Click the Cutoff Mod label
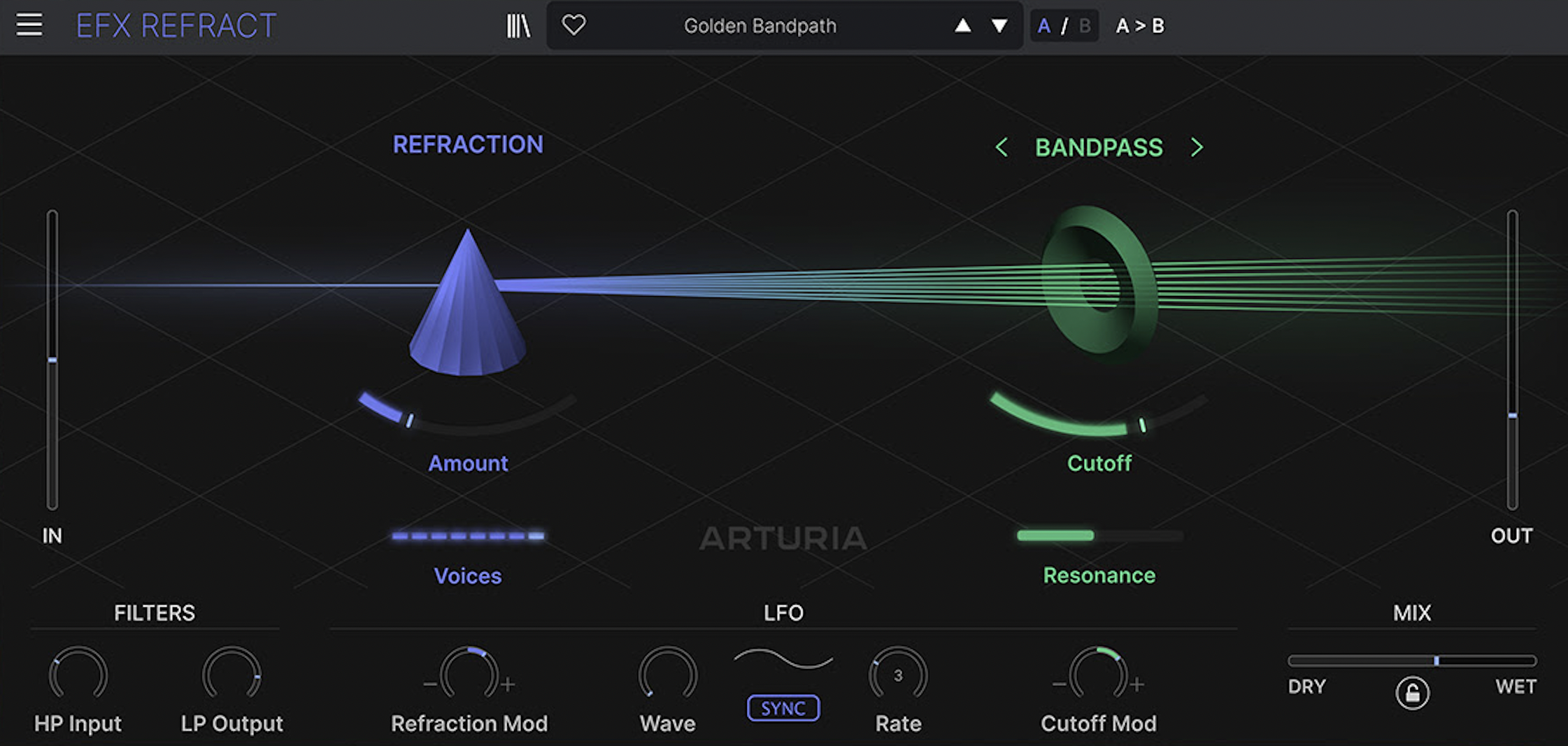The image size is (1568, 746). (x=1099, y=724)
